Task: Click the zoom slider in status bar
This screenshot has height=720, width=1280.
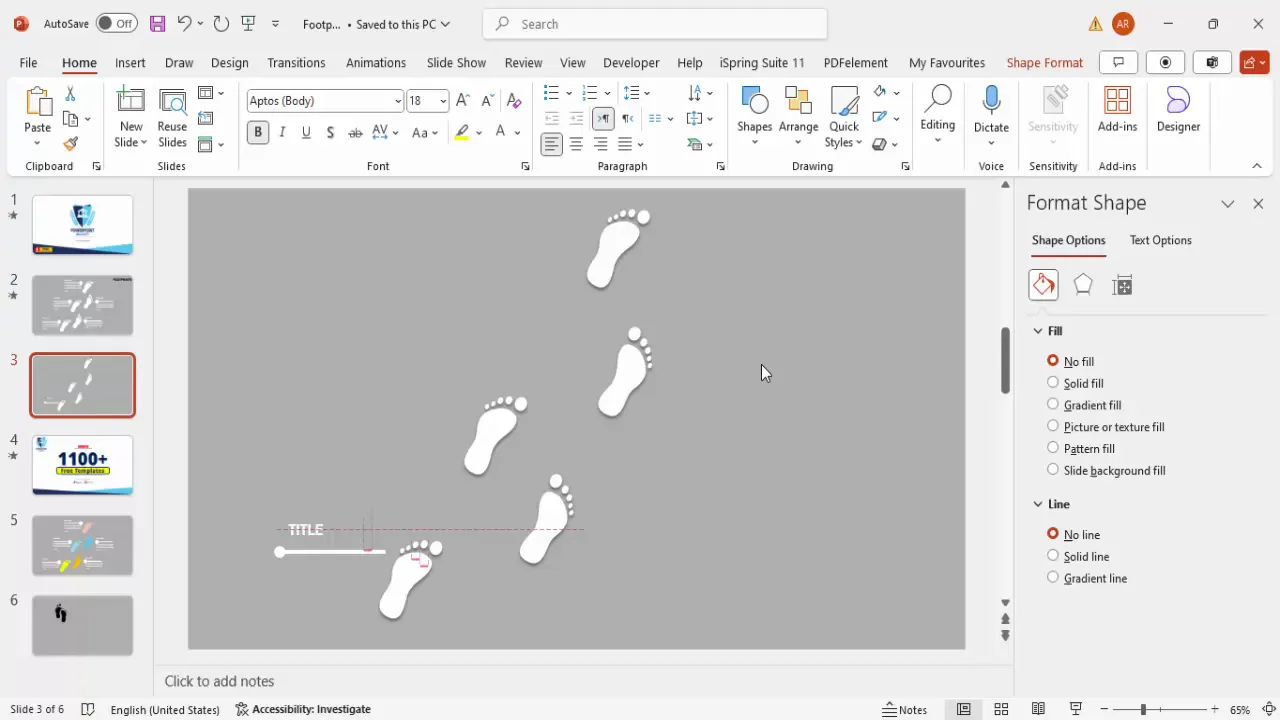Action: pos(1143,709)
